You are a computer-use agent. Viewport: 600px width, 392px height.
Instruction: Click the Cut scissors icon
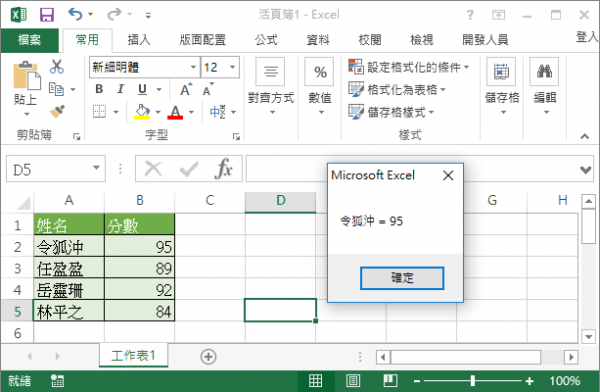click(57, 67)
